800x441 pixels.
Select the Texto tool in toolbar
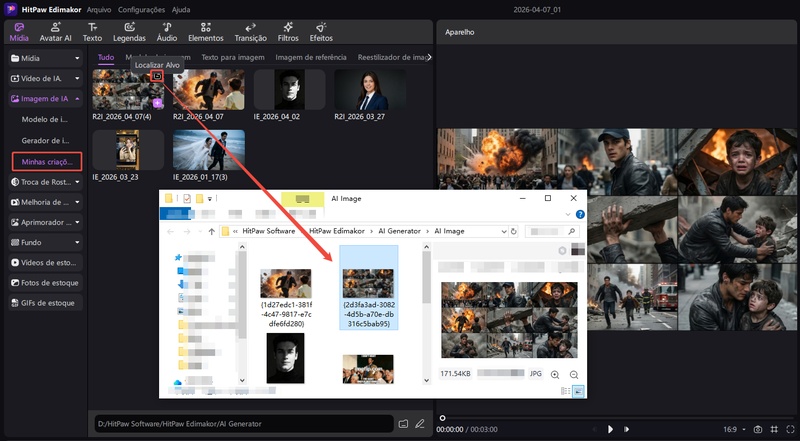click(x=92, y=31)
